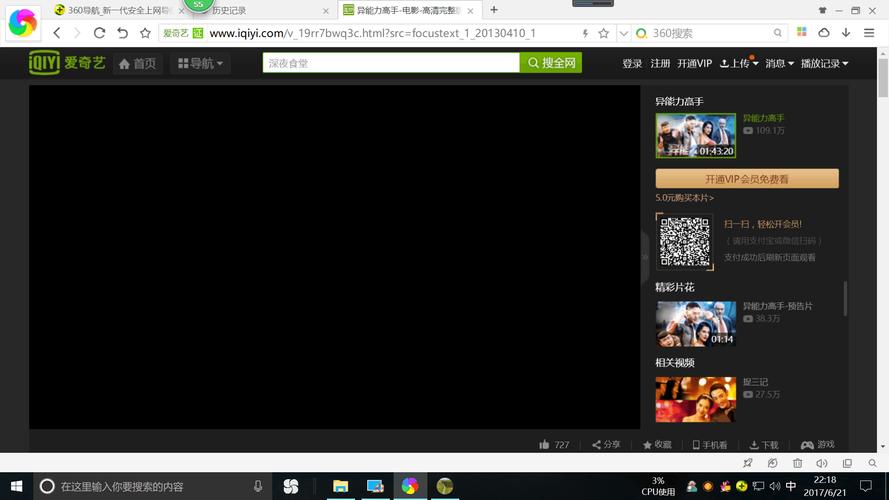The width and height of the screenshot is (889, 500).
Task: Click the iQIYI logo
Action: click(x=68, y=63)
